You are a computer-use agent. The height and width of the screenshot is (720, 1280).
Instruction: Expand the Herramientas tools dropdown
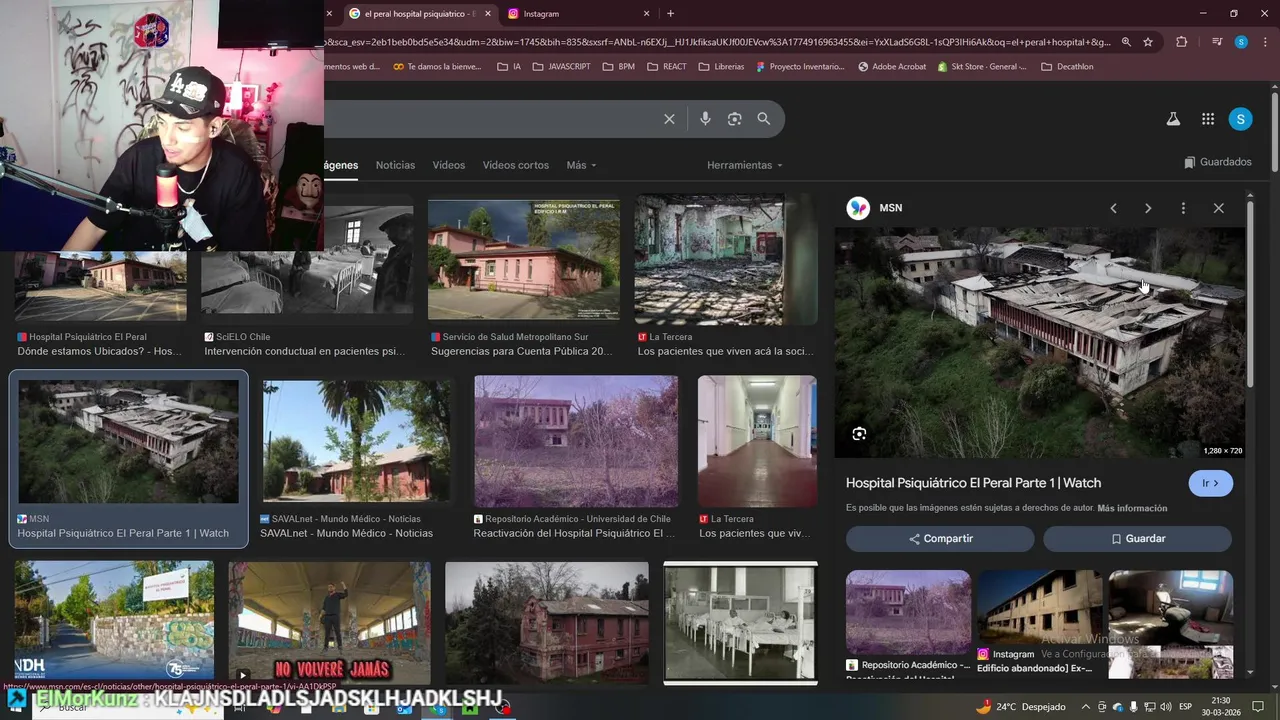point(745,165)
